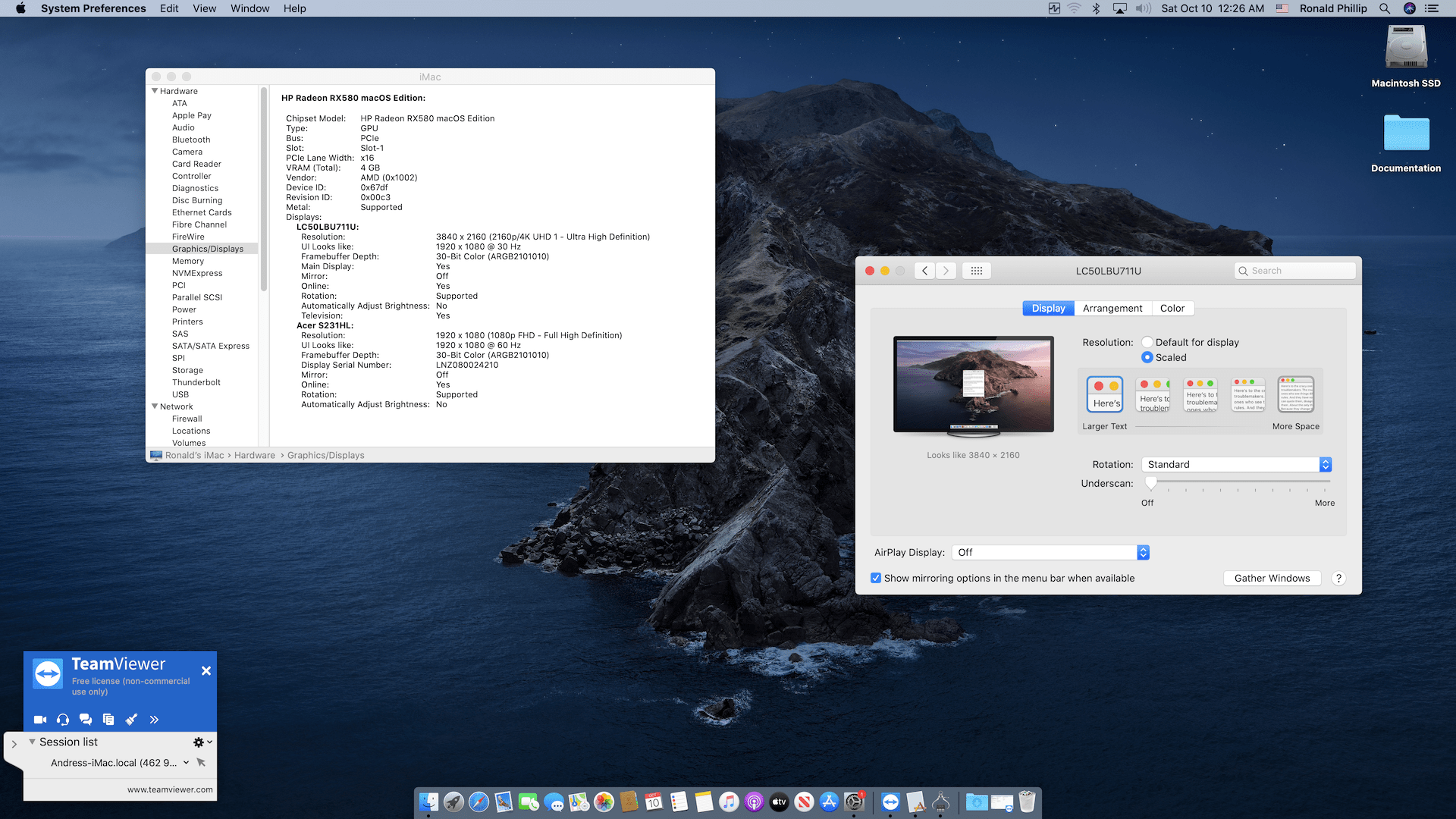Screen dimensions: 1456x819
Task: Open Safari from the Dock
Action: (479, 802)
